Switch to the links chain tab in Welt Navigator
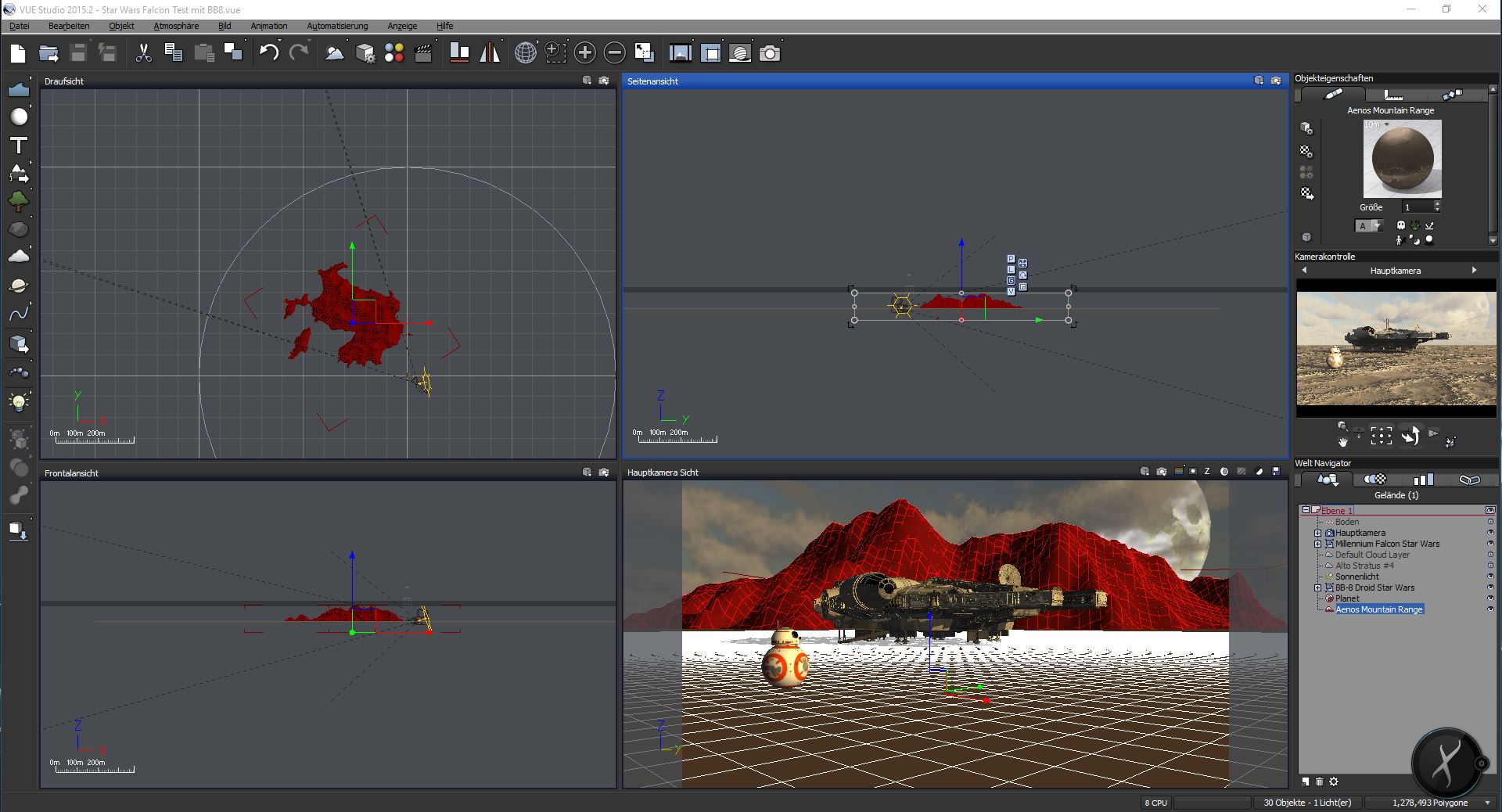Image resolution: width=1502 pixels, height=812 pixels. click(1469, 480)
